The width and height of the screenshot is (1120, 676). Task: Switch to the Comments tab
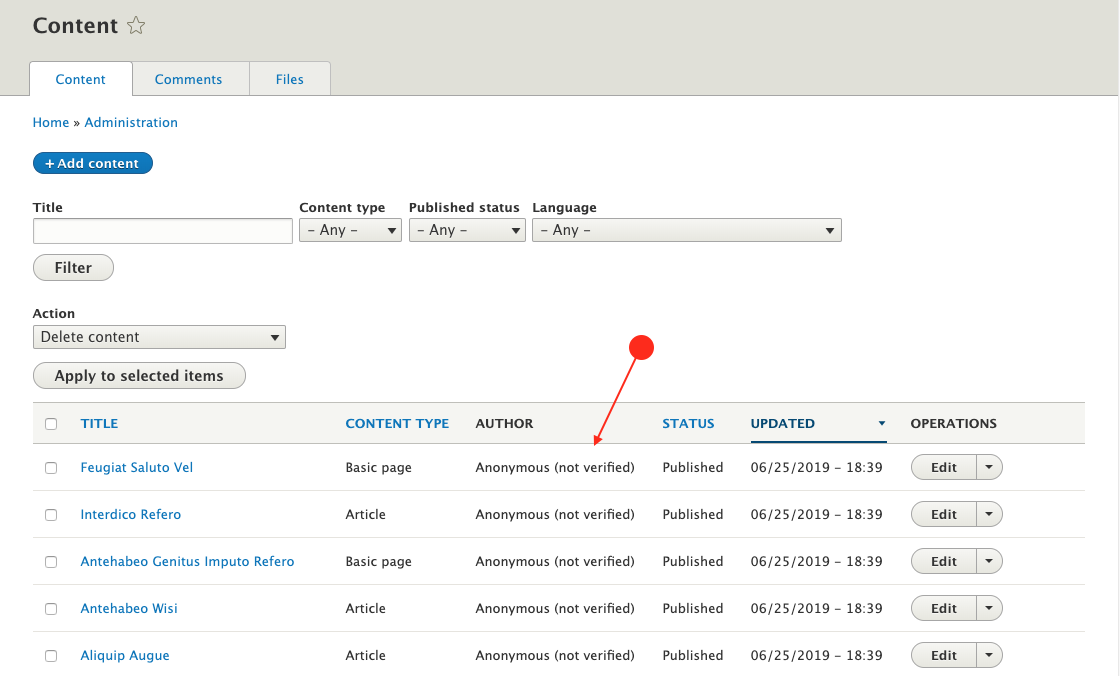pos(188,79)
